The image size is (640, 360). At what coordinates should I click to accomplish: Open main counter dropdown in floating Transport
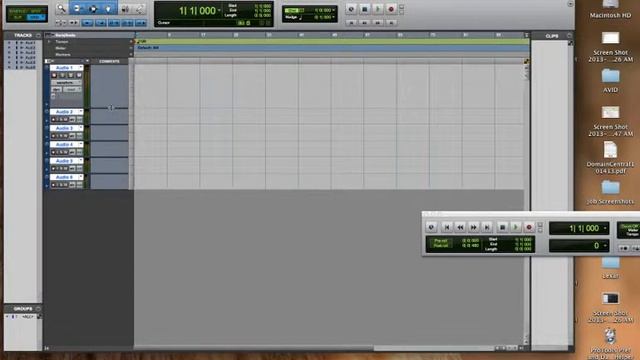tap(605, 228)
